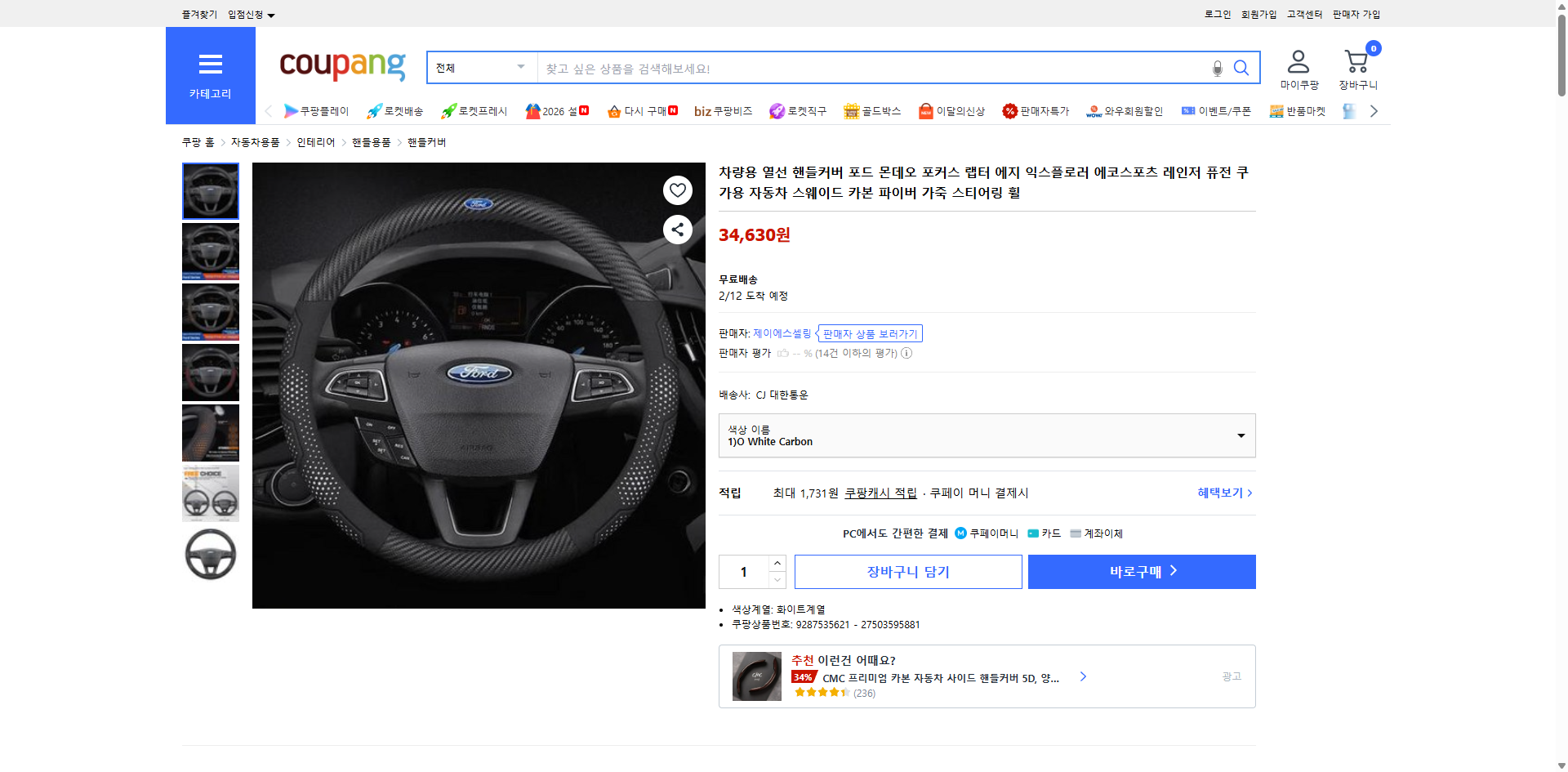Click the voice search microphone icon
The width and height of the screenshot is (1568, 772).
[x=1216, y=68]
